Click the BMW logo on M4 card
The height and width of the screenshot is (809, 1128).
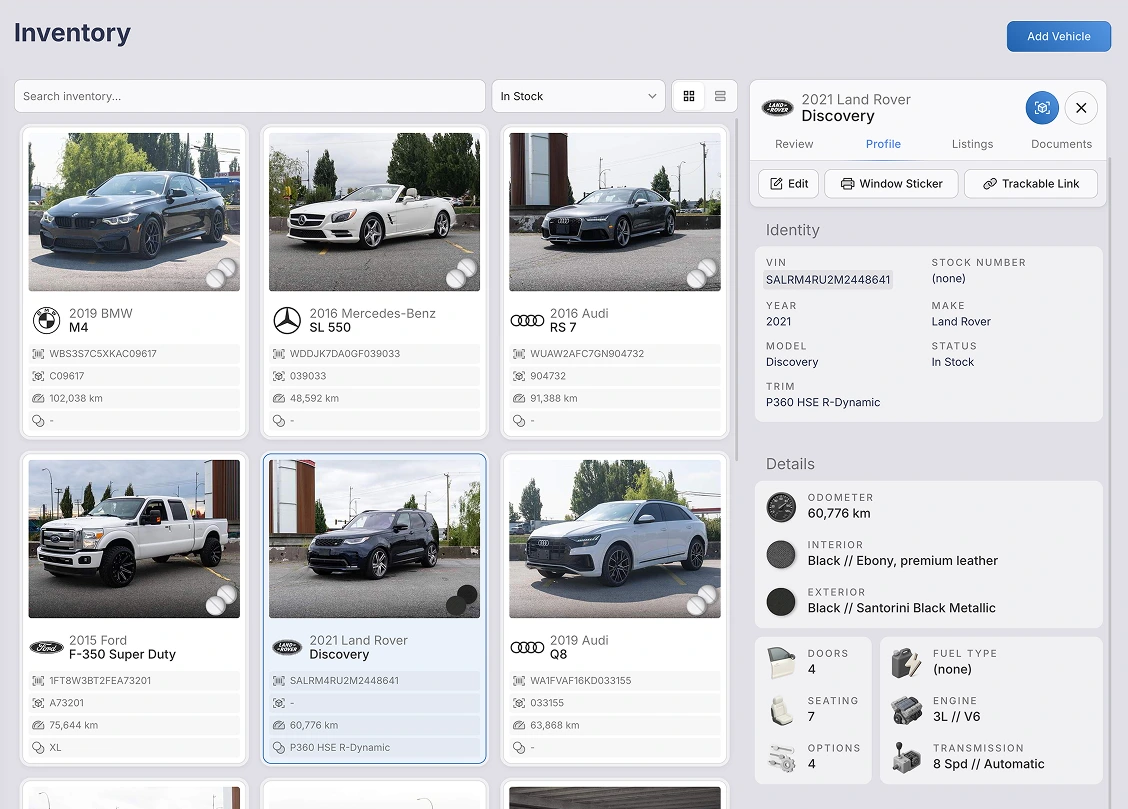coord(47,320)
